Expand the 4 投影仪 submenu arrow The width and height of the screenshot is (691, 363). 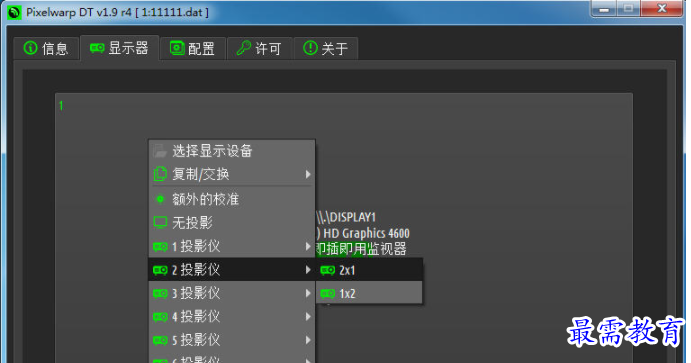click(308, 316)
